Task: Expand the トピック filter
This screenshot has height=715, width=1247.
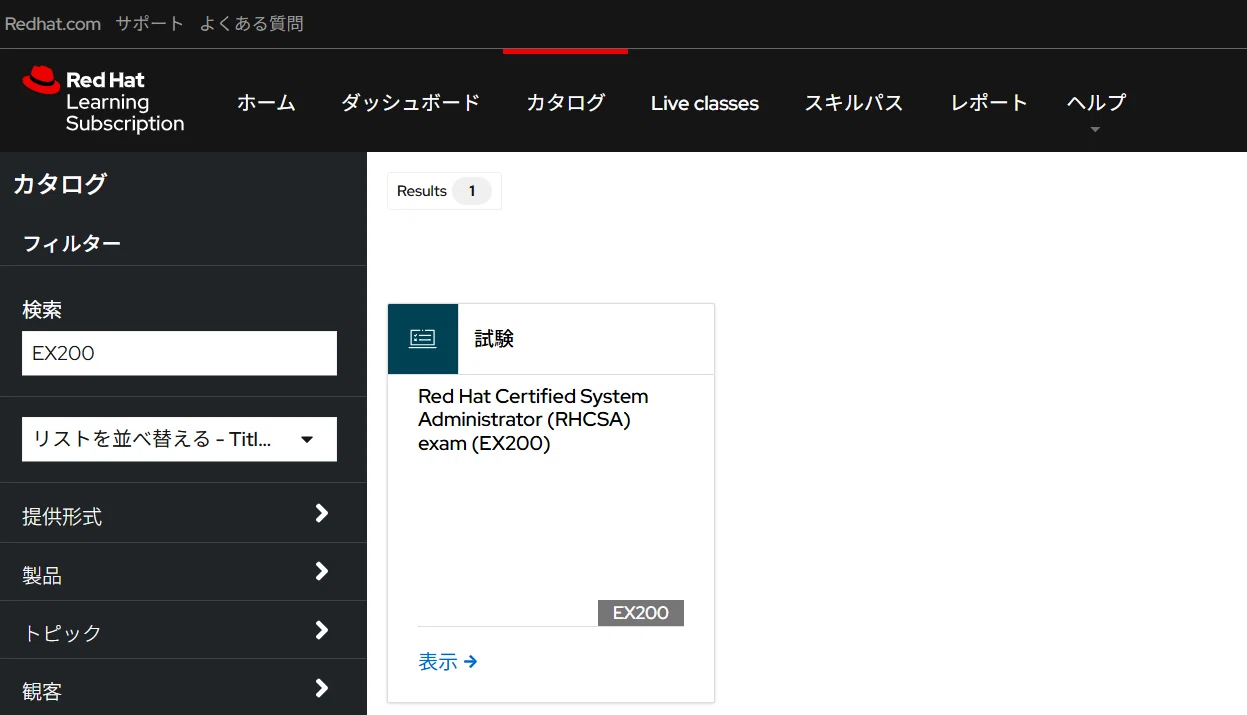Action: click(183, 630)
